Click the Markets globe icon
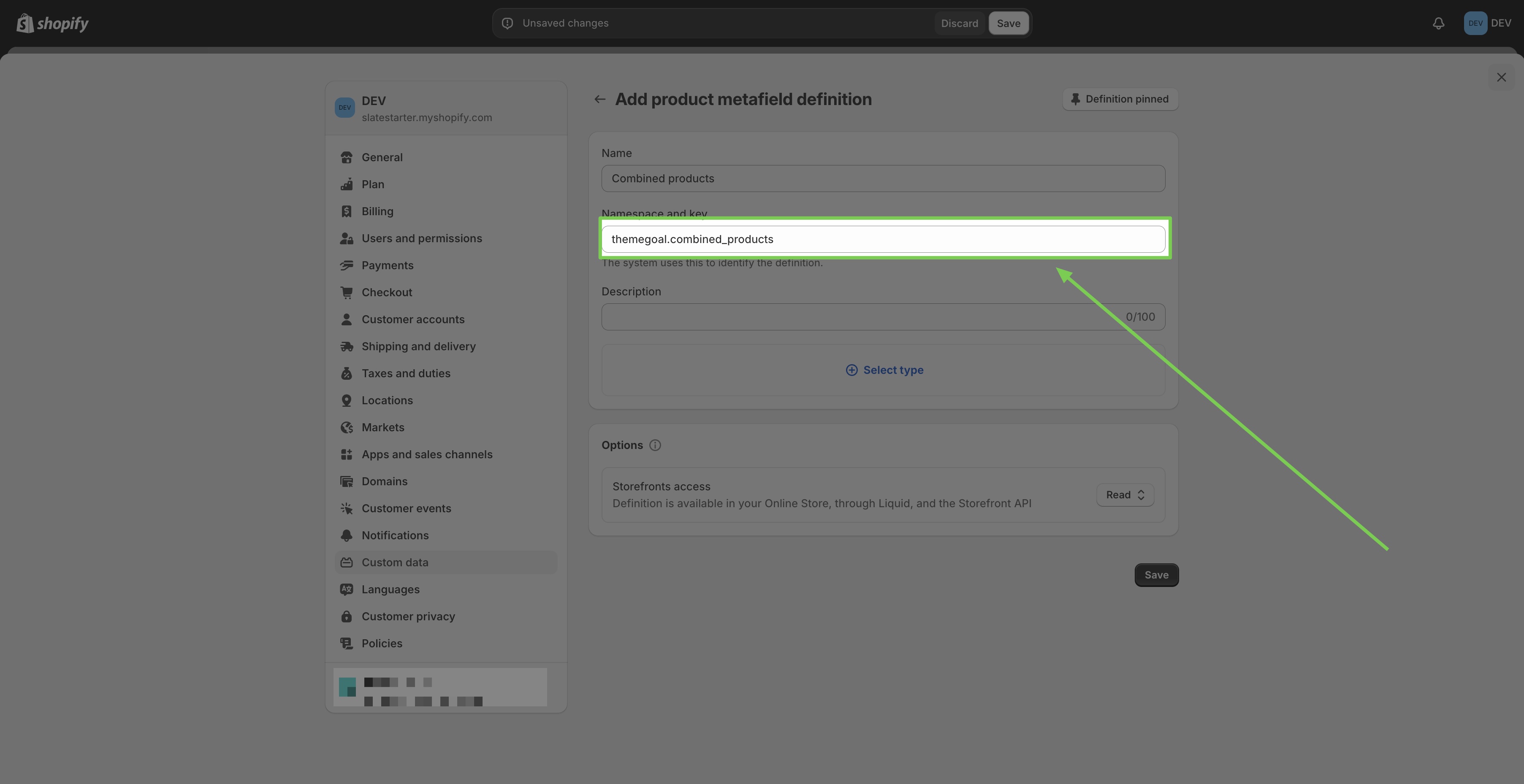This screenshot has height=784, width=1524. [347, 427]
